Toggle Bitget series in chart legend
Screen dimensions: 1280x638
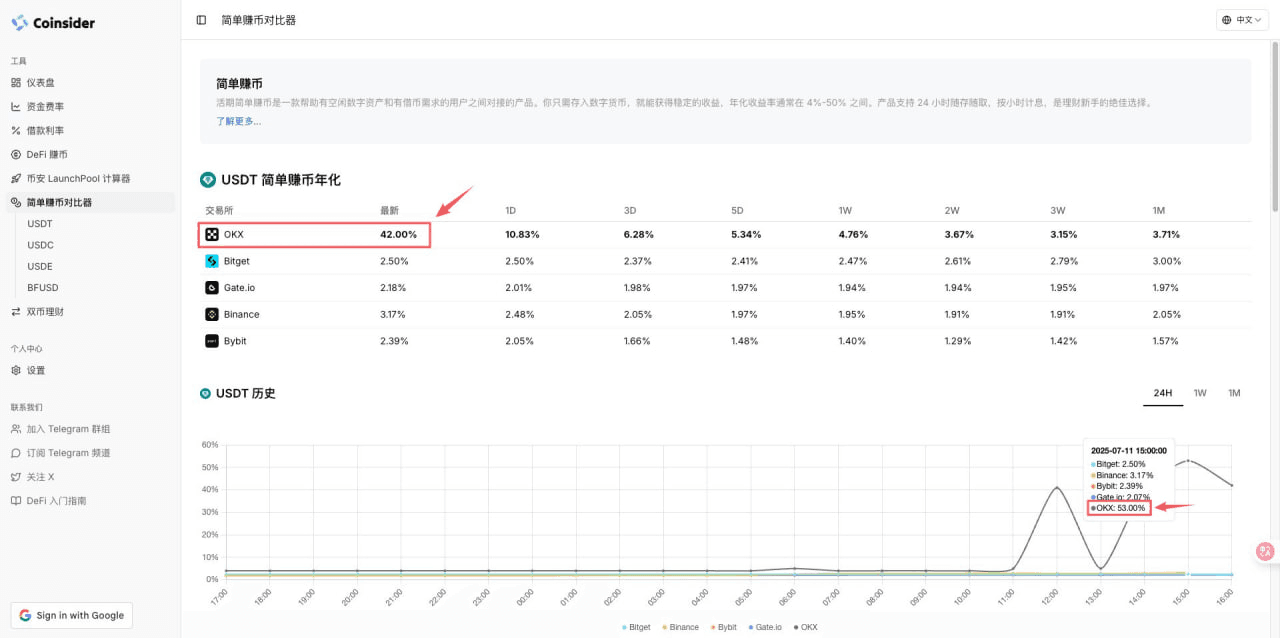(x=636, y=627)
